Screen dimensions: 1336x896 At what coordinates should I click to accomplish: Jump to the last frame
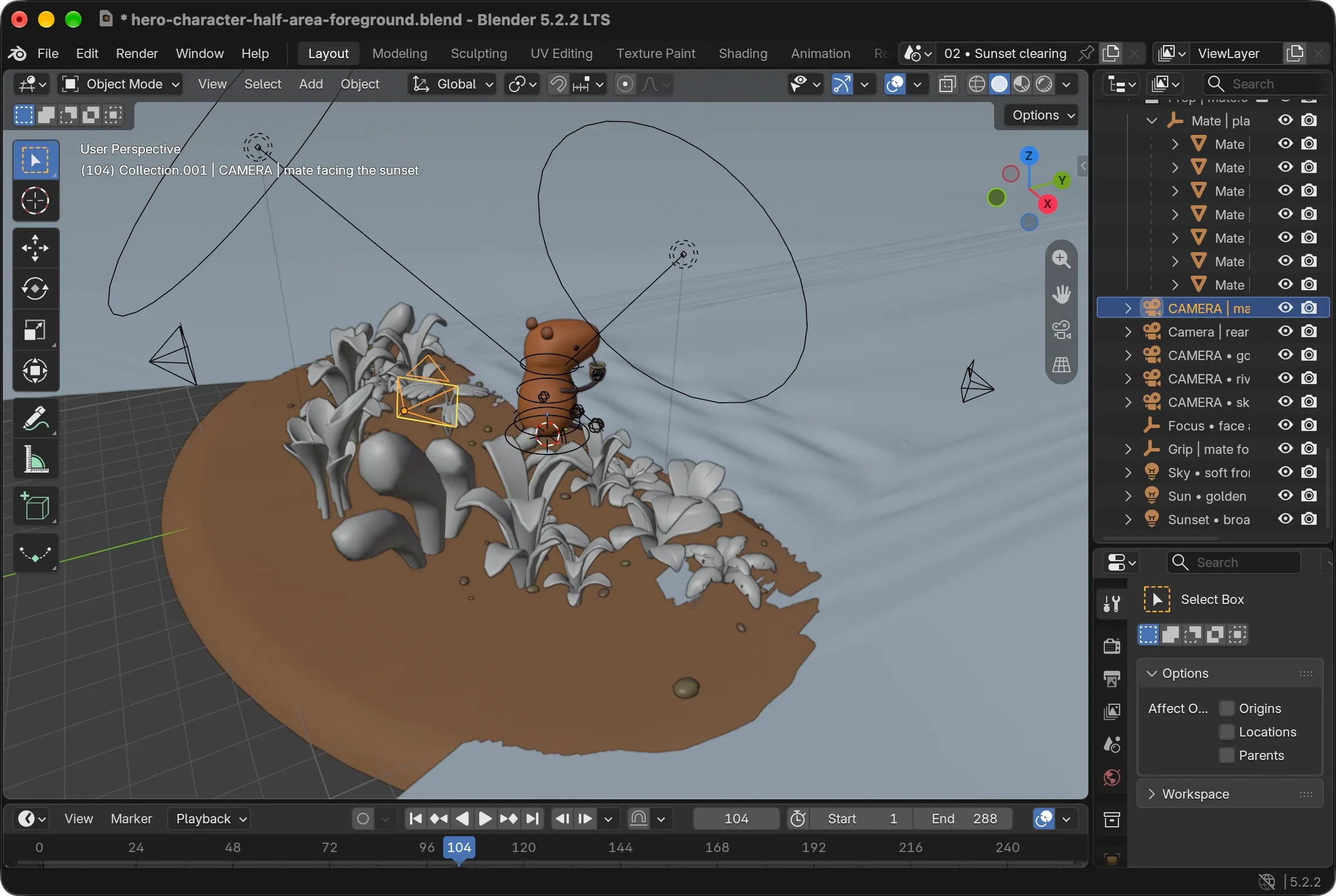pyautogui.click(x=532, y=819)
